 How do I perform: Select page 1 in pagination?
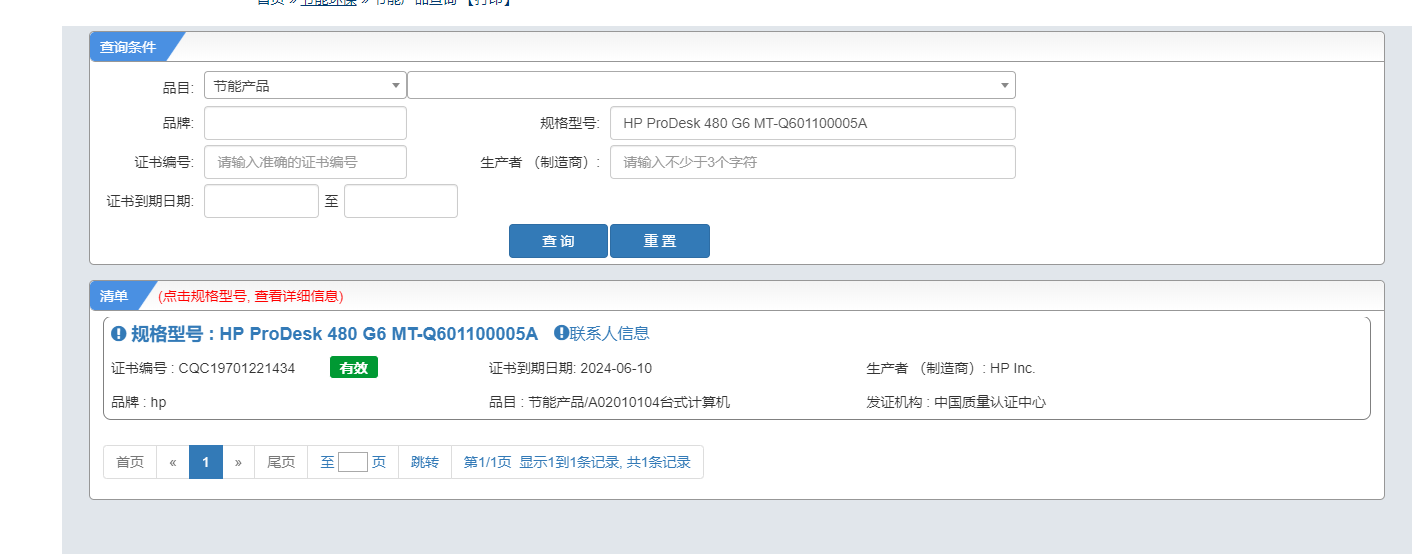tap(206, 462)
